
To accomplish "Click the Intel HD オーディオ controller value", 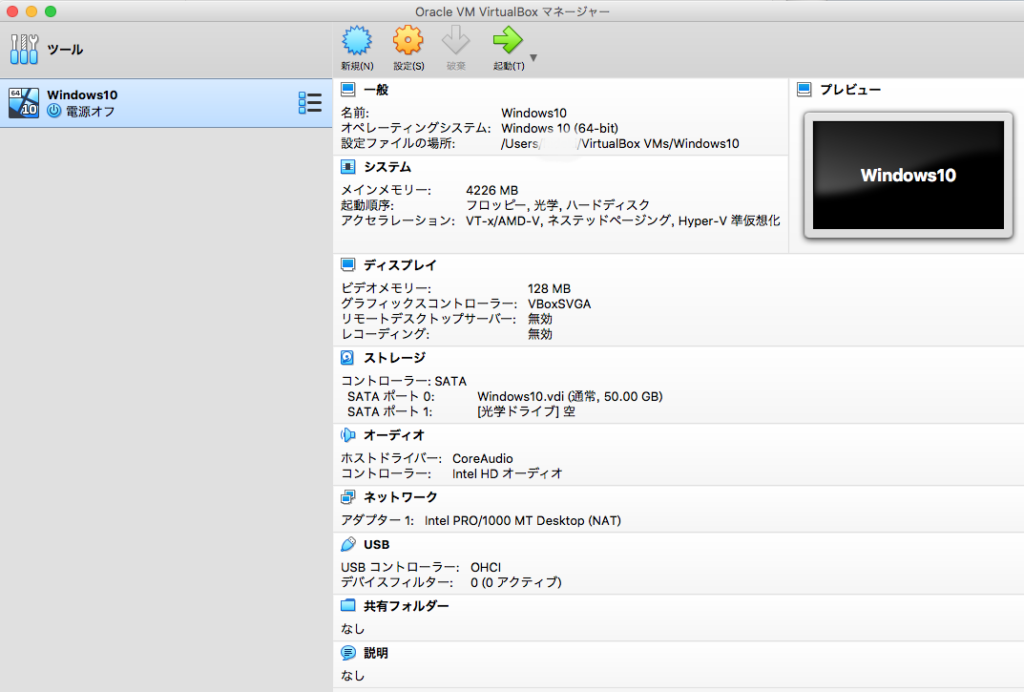I will coord(507,473).
